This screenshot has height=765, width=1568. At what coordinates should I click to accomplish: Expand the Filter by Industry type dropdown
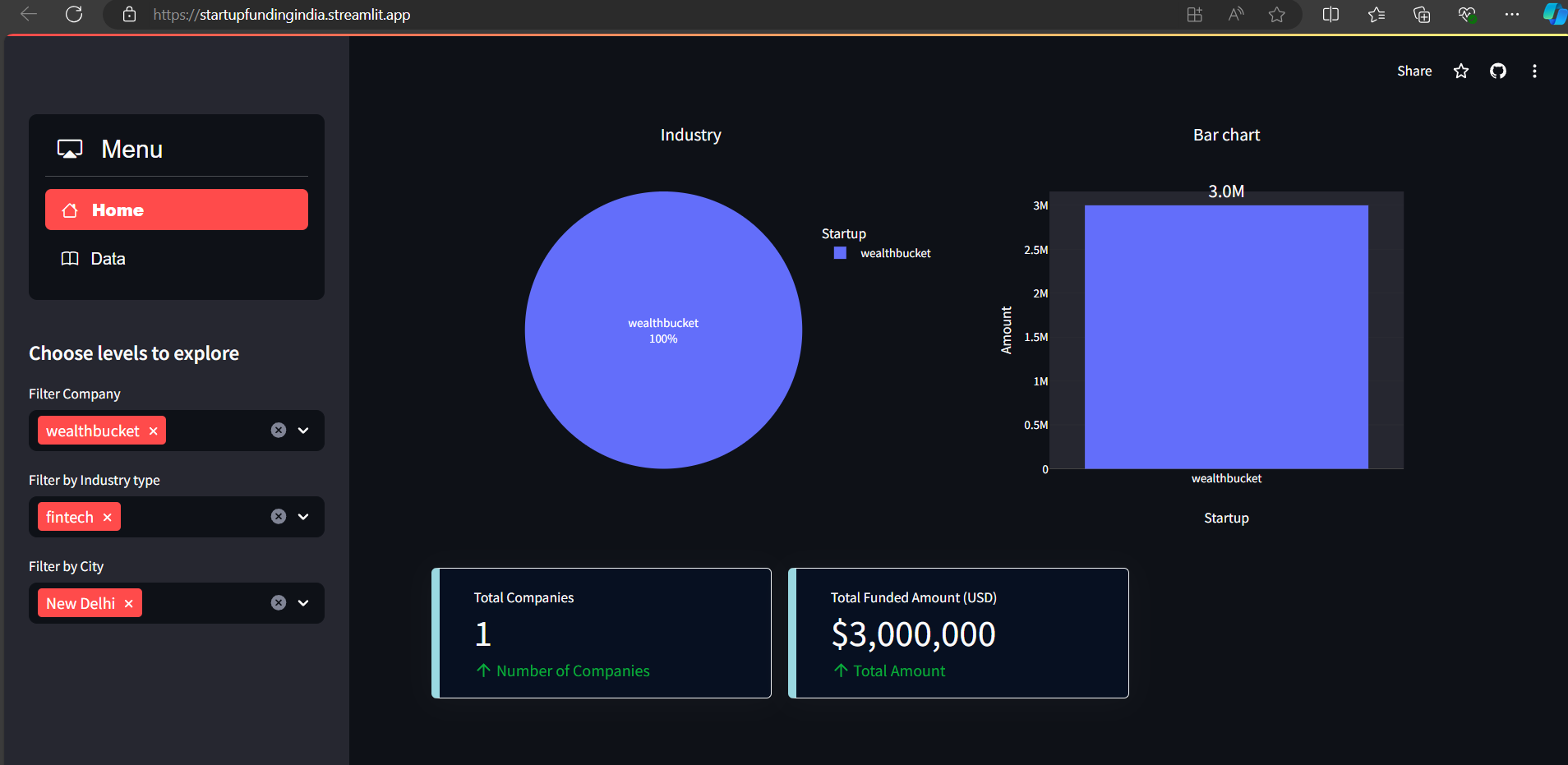click(x=303, y=517)
